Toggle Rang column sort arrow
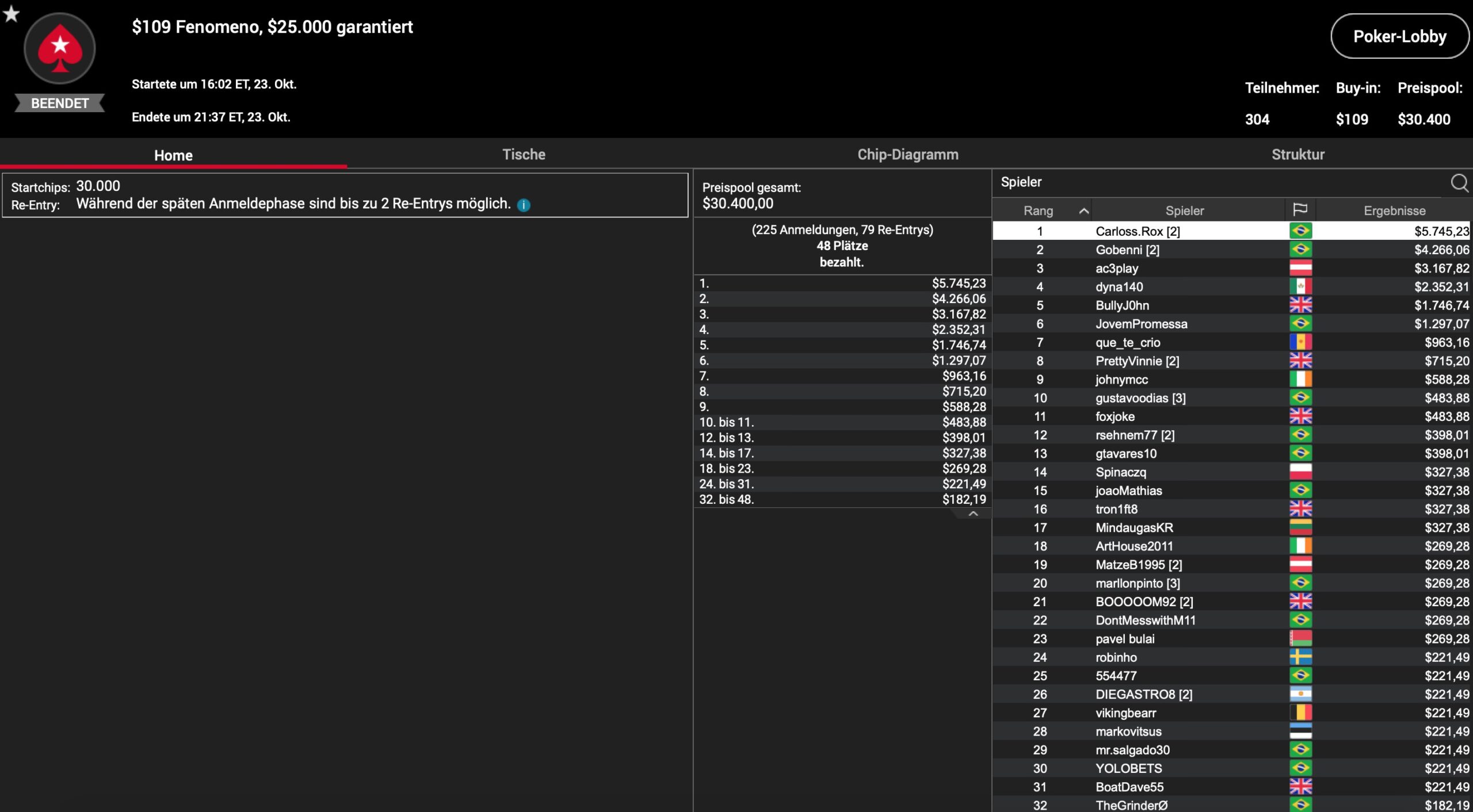 click(x=1083, y=211)
